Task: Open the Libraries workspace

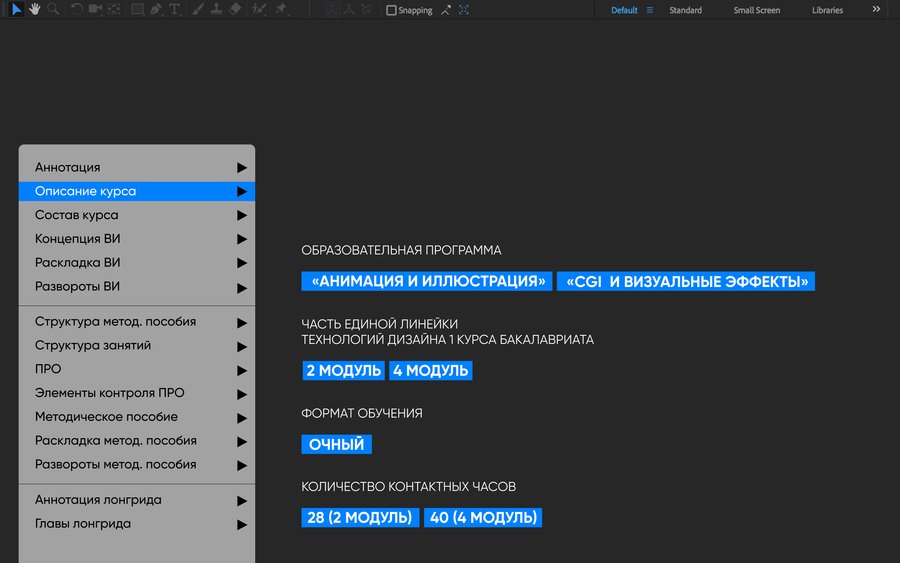Action: (827, 10)
